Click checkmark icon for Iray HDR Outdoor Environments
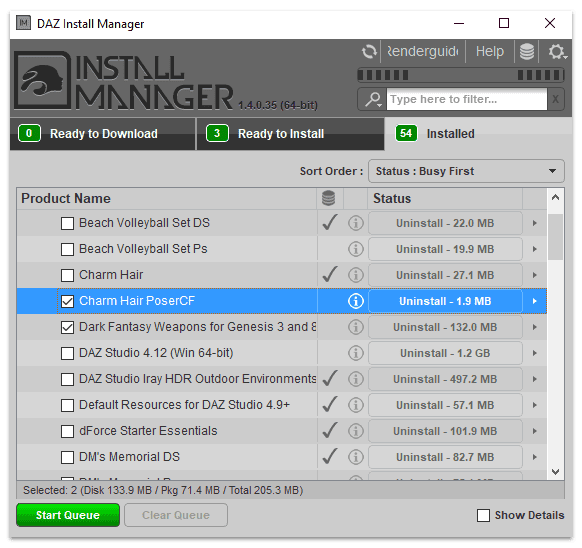582x548 pixels. point(330,378)
